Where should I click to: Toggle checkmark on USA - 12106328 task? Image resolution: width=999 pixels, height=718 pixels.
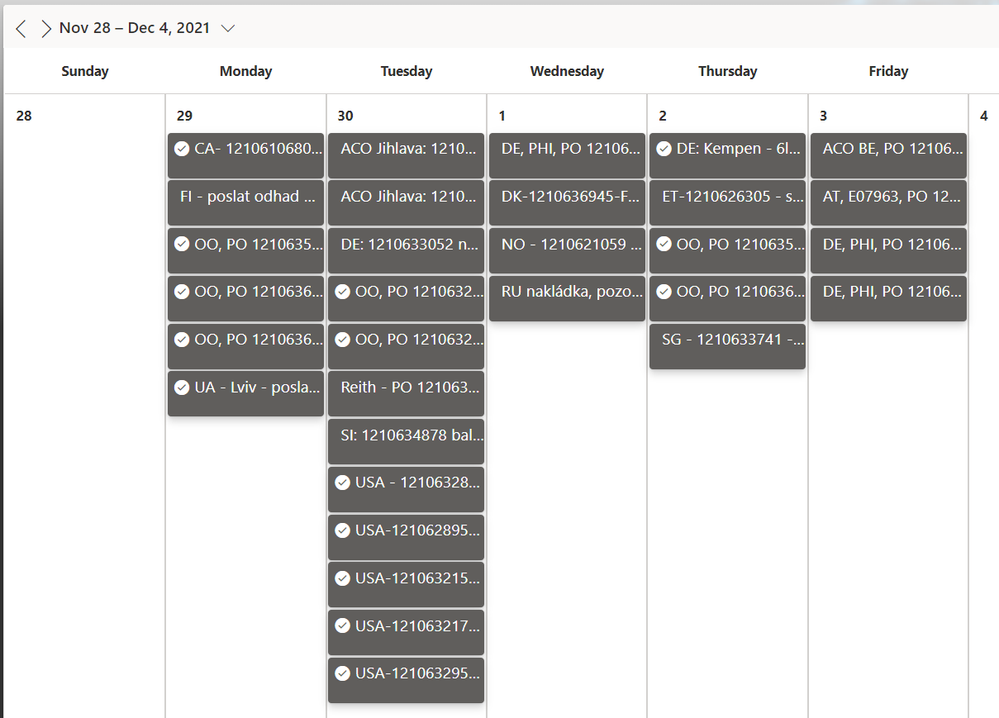coord(342,483)
